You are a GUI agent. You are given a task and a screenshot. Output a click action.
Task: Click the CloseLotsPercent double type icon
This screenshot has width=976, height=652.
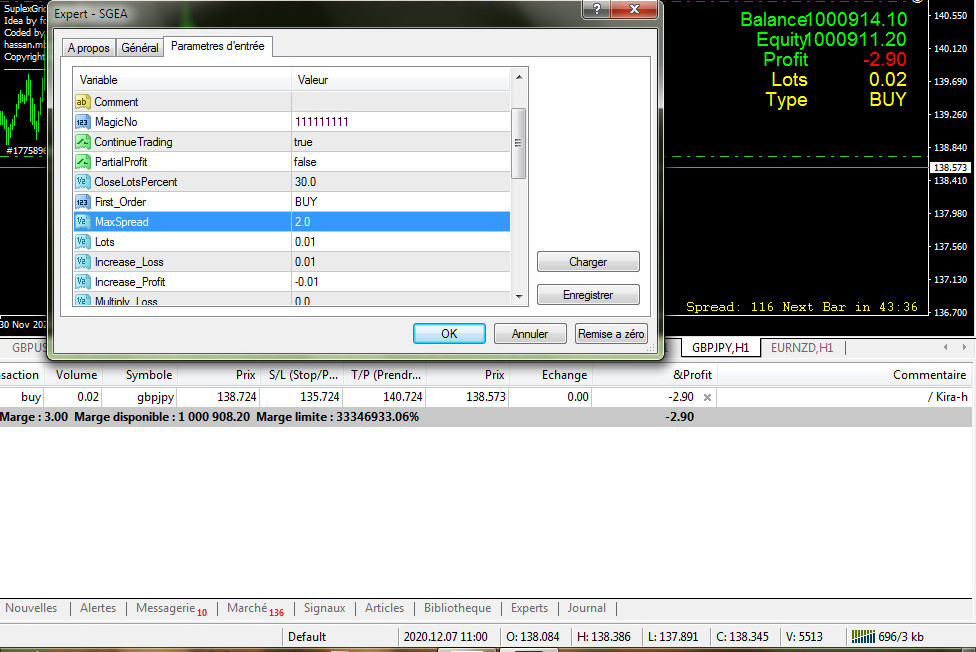click(83, 182)
